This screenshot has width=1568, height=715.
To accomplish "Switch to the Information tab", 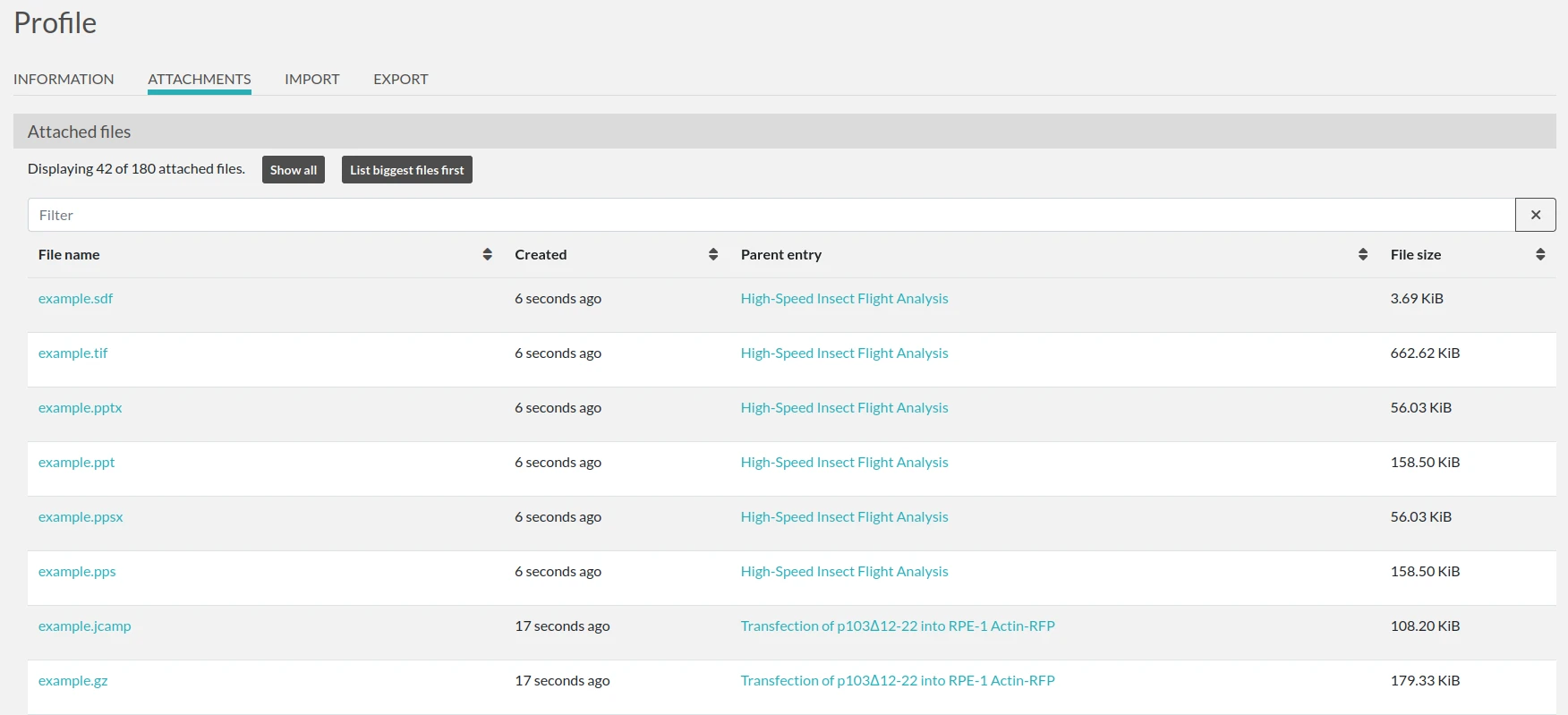I will click(x=64, y=79).
